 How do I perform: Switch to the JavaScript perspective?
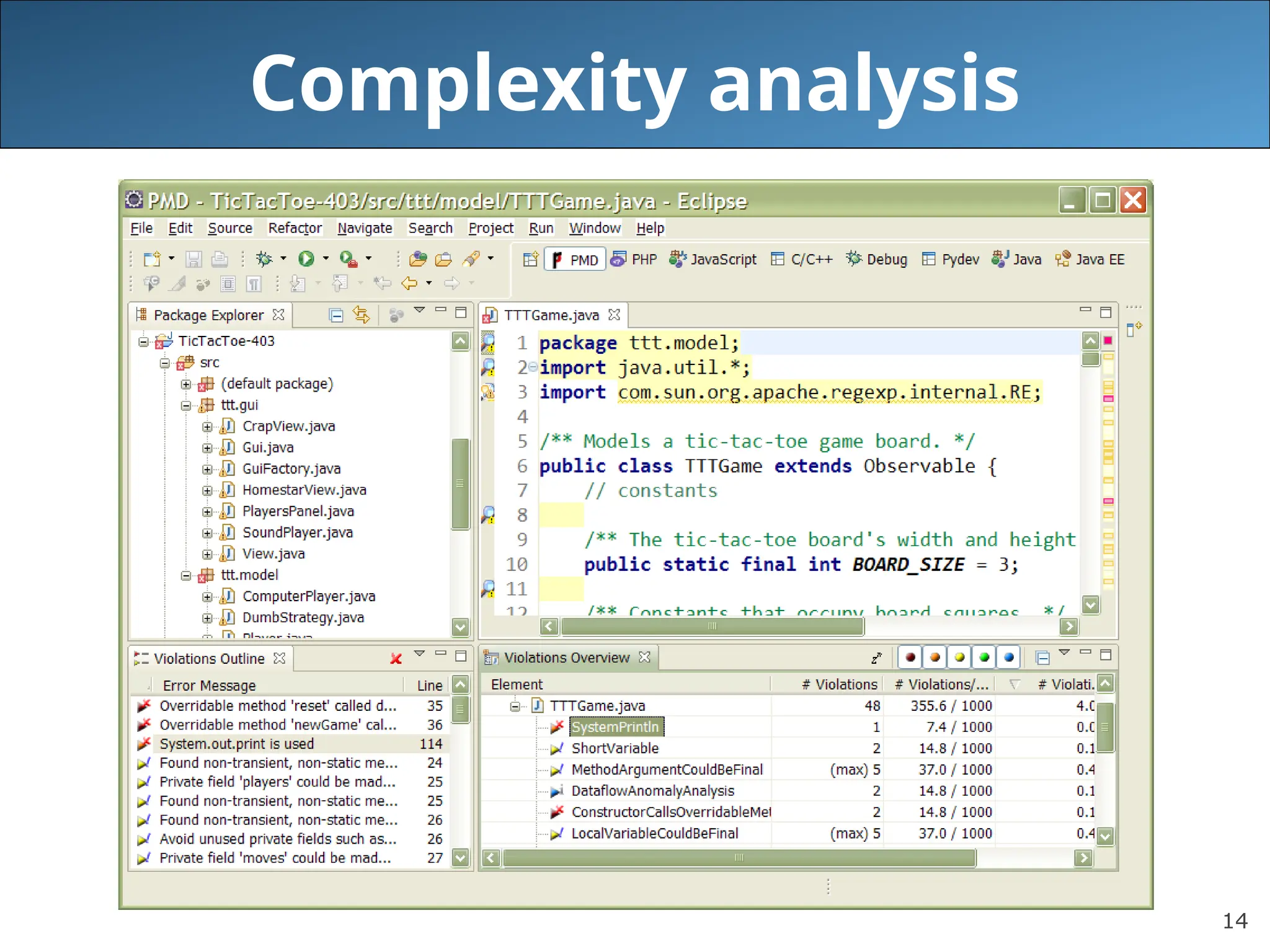(x=713, y=259)
